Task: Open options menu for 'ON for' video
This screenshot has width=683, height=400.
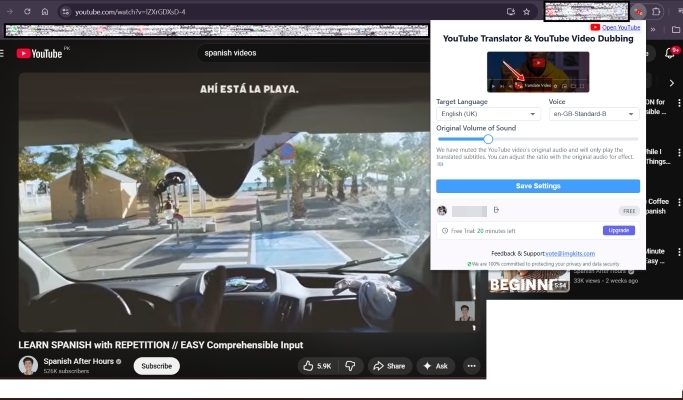Action: tap(679, 103)
